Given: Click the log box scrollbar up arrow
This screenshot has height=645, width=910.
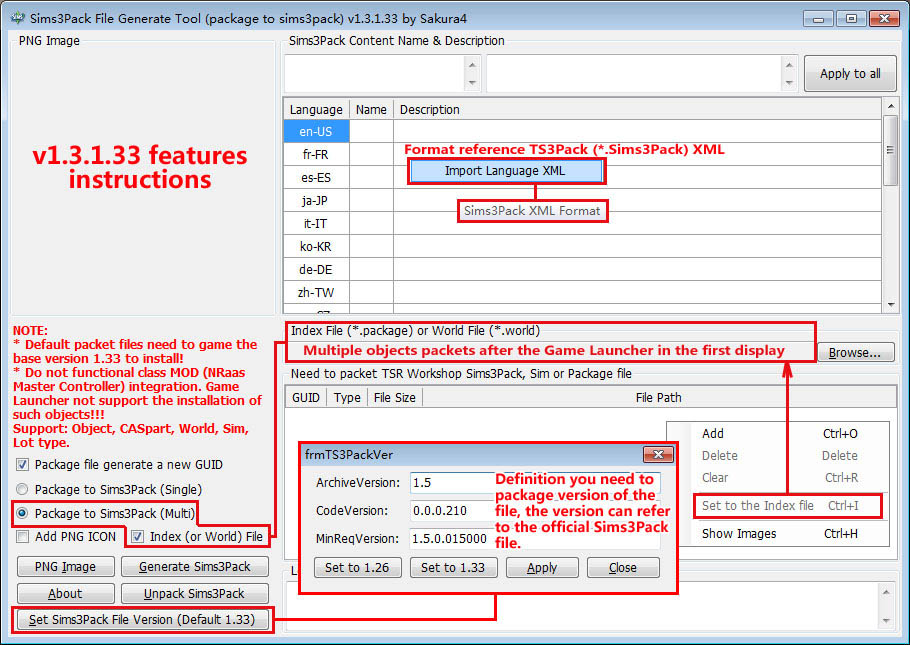Looking at the screenshot, I should 886,592.
